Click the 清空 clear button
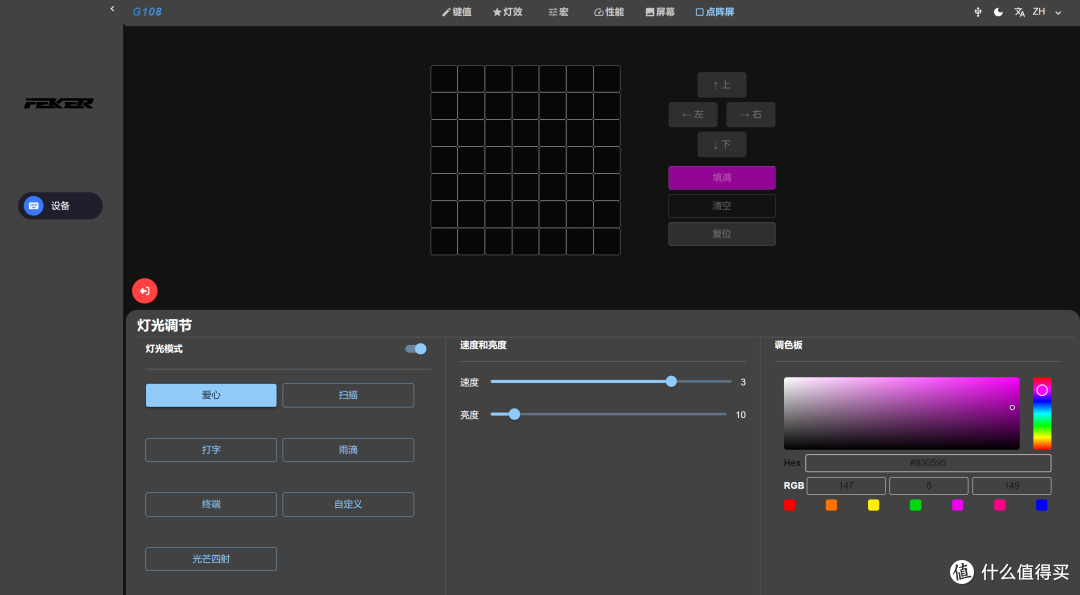 [722, 206]
